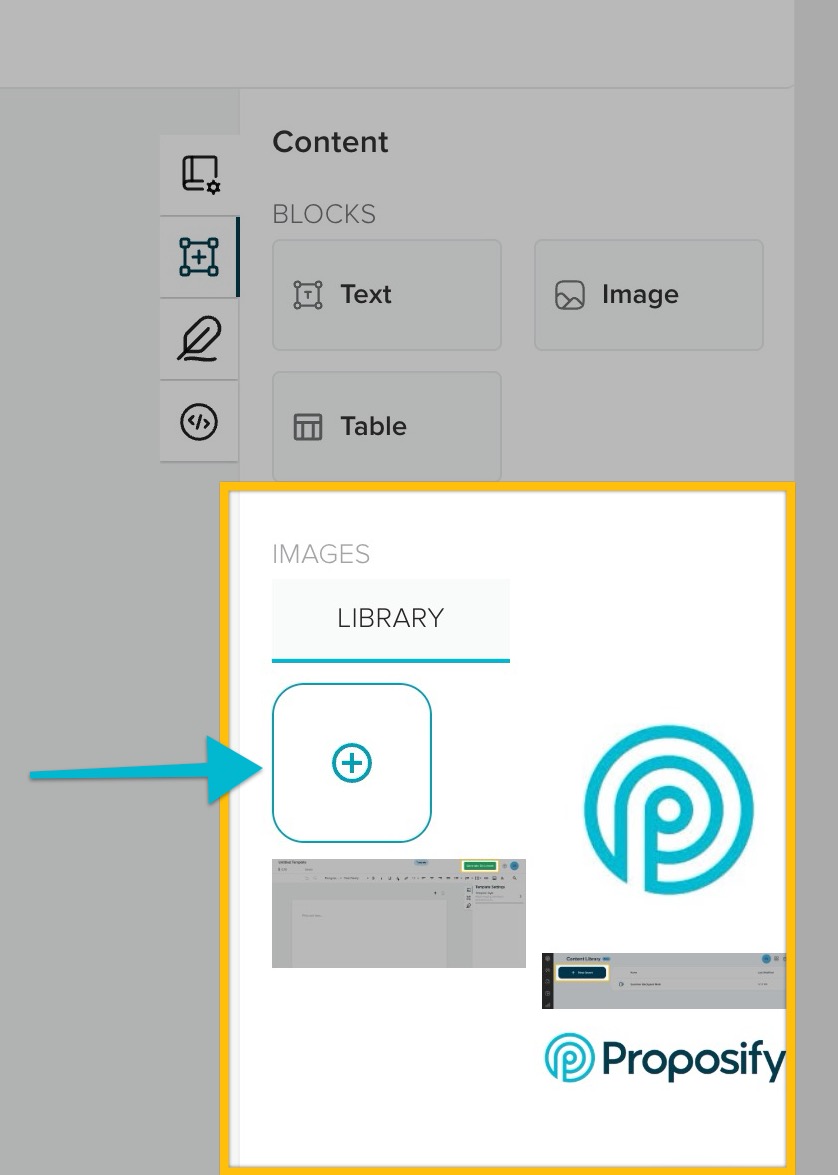Add a Table block
This screenshot has height=1175, width=838.
click(x=387, y=426)
